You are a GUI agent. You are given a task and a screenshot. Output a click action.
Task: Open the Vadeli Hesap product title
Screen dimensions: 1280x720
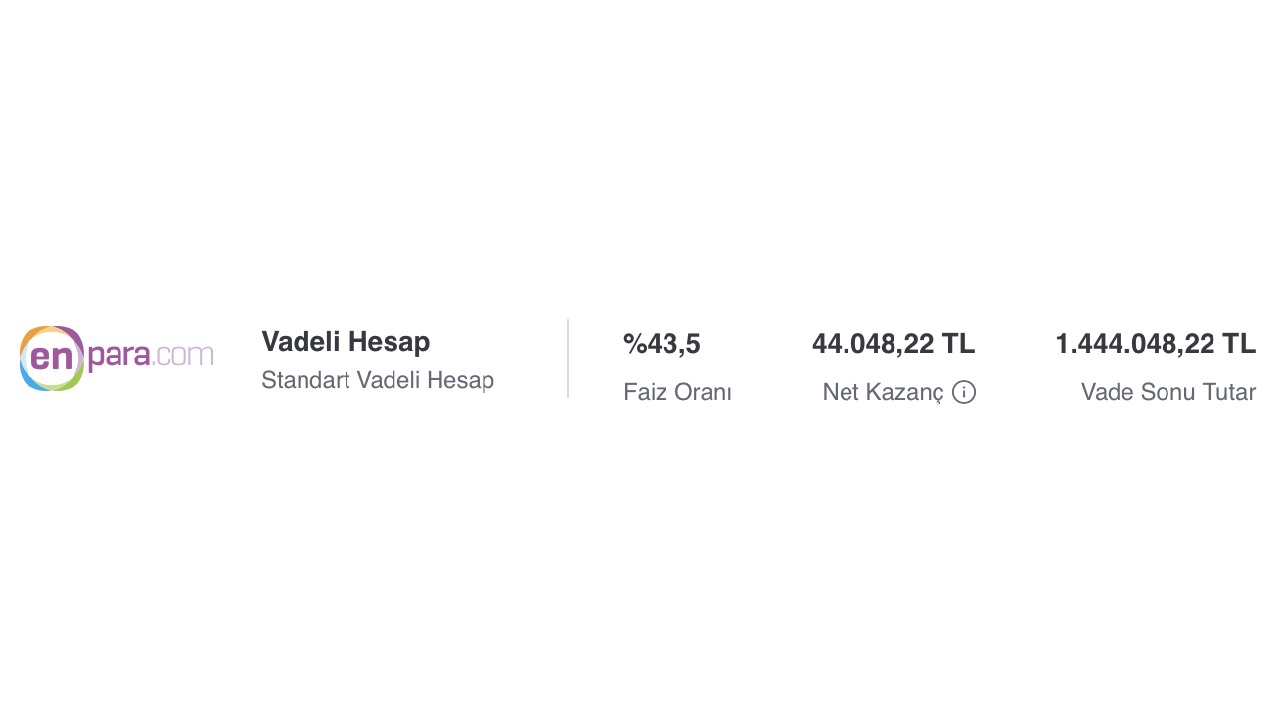point(345,341)
